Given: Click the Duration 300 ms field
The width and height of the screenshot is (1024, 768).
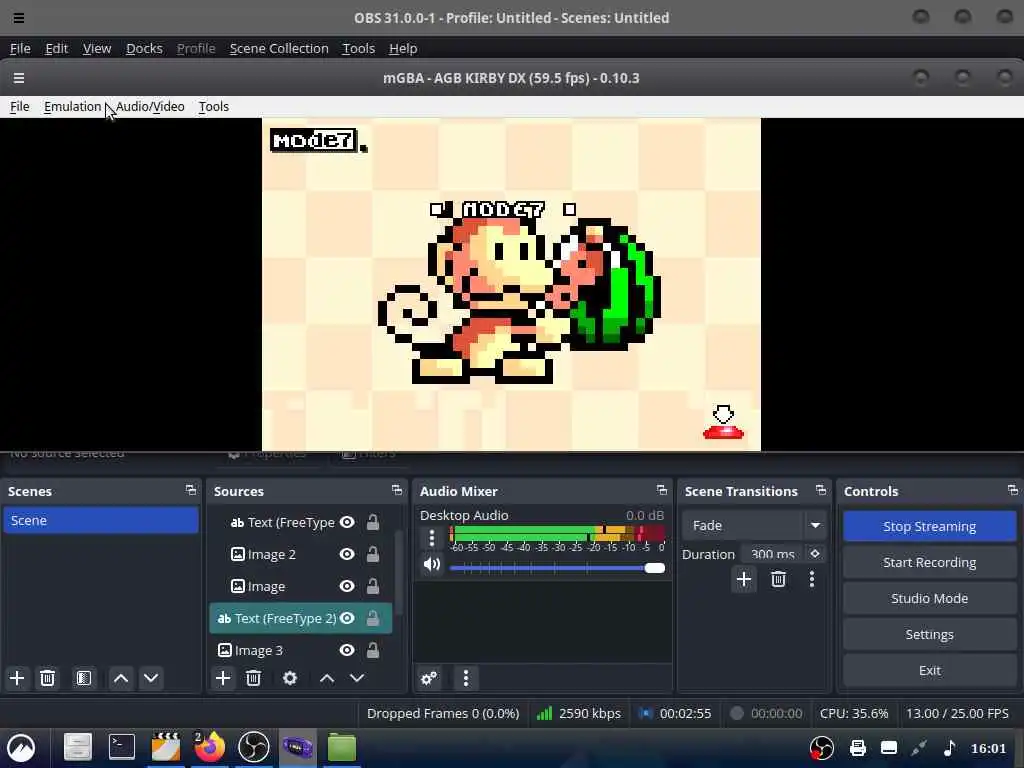Looking at the screenshot, I should click(x=773, y=554).
